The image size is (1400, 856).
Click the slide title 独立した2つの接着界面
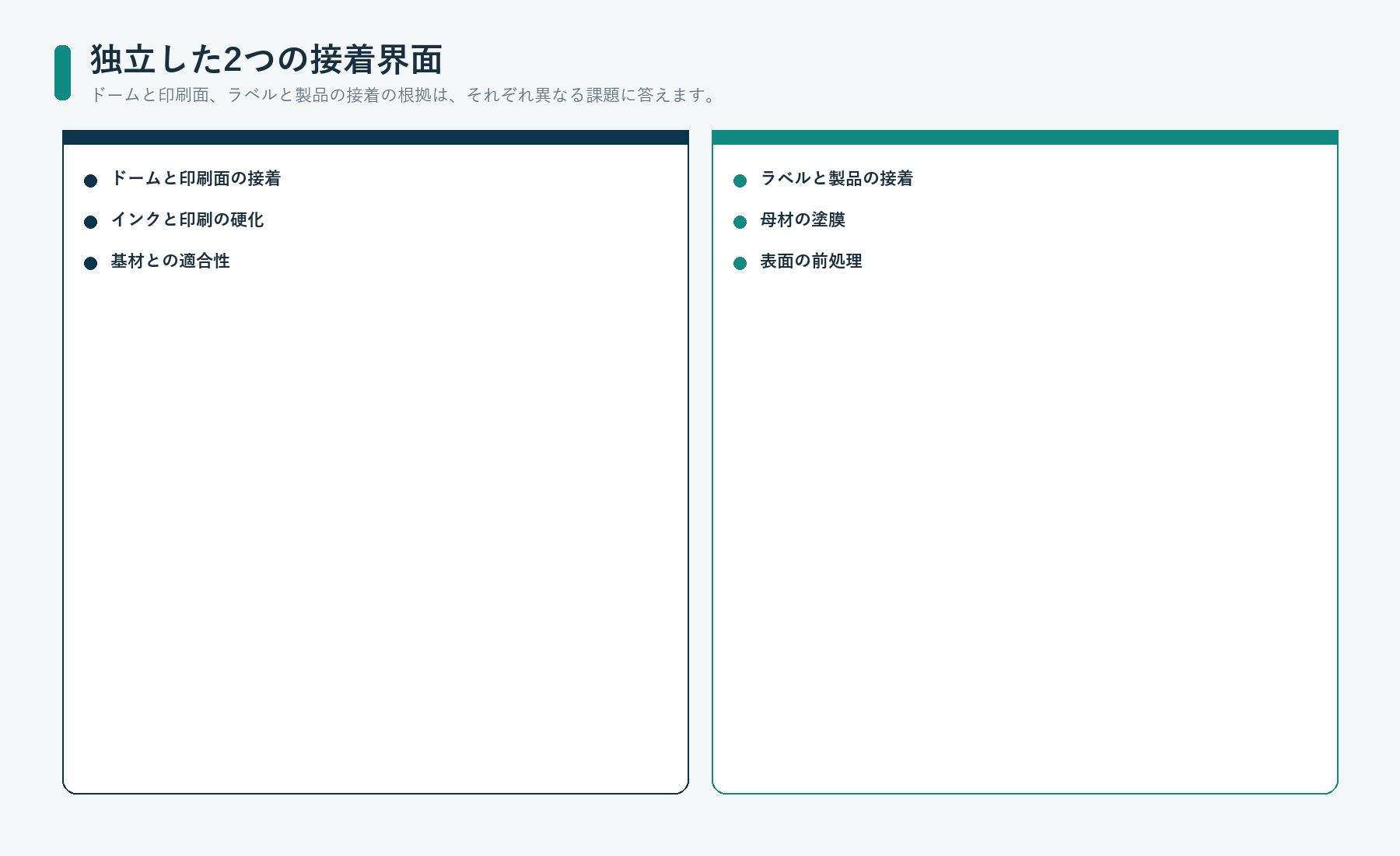click(x=266, y=60)
